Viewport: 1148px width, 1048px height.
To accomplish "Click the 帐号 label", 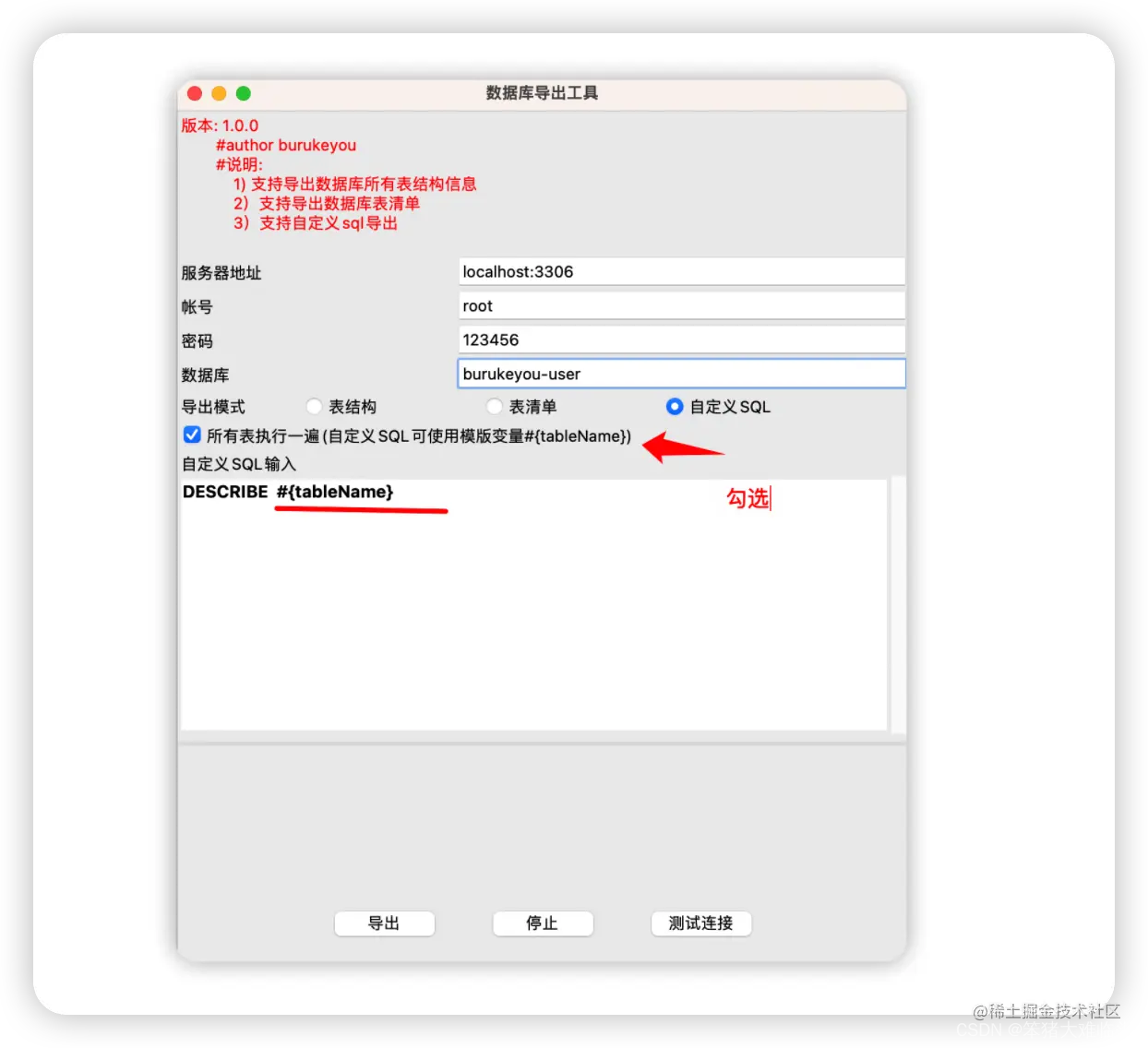I will pyautogui.click(x=197, y=307).
